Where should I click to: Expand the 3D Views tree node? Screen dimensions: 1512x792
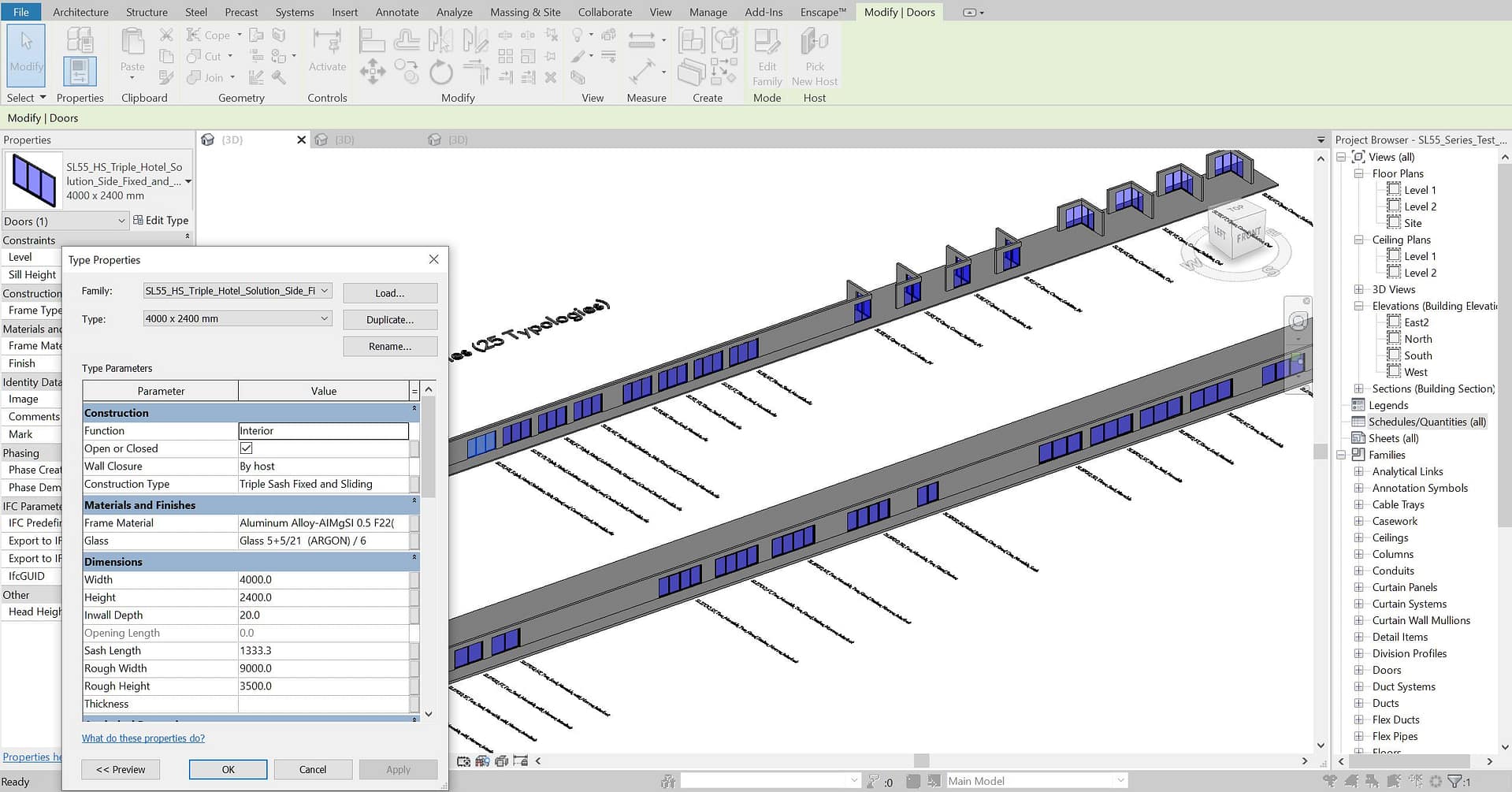(x=1358, y=289)
